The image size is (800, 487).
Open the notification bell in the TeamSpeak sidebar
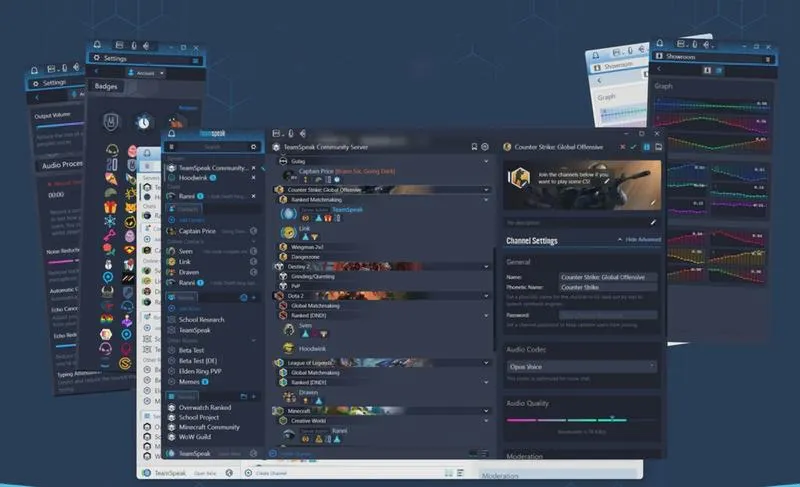(171, 134)
